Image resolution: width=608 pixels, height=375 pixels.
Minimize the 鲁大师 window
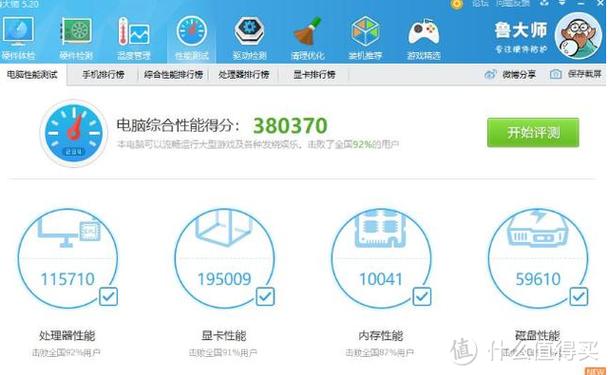point(580,3)
